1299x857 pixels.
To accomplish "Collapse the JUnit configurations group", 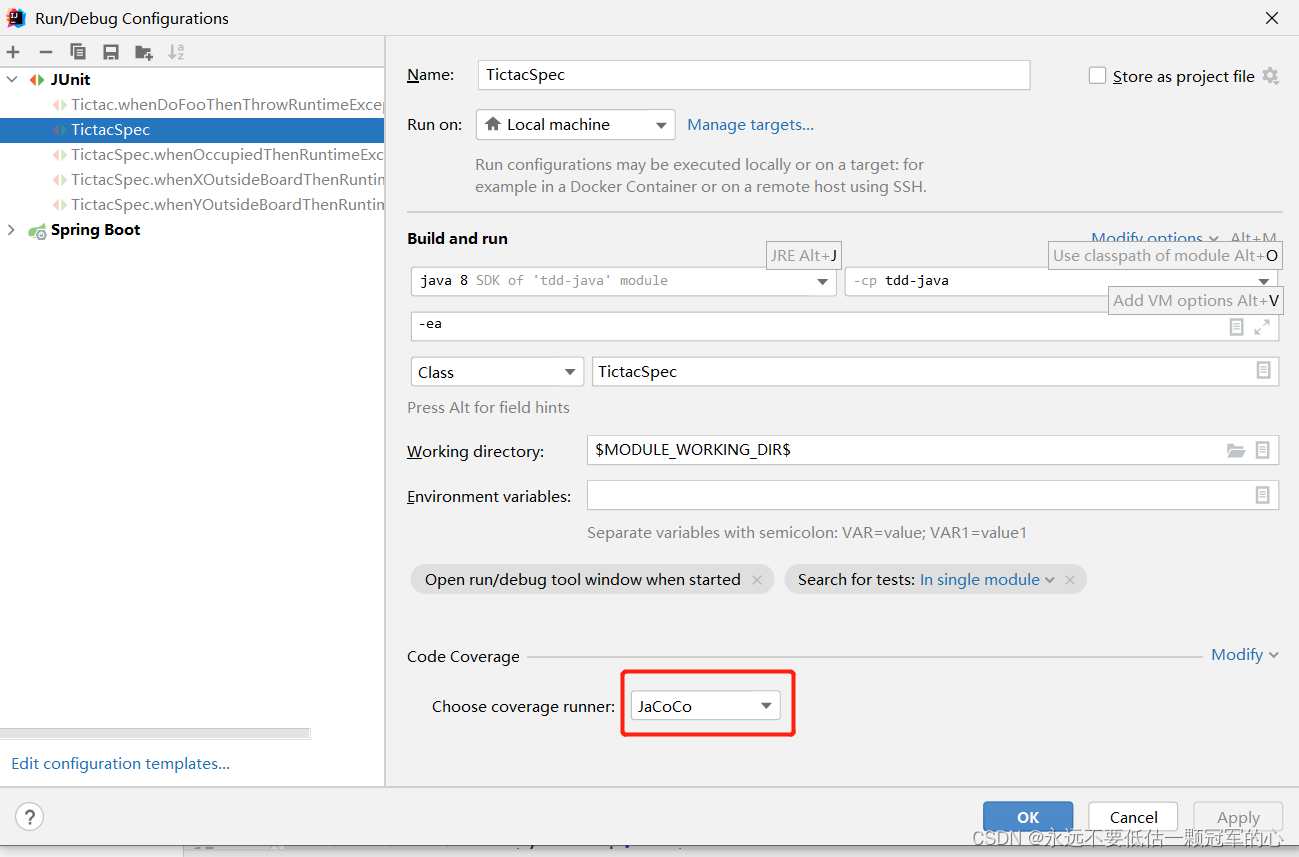I will coord(12,79).
